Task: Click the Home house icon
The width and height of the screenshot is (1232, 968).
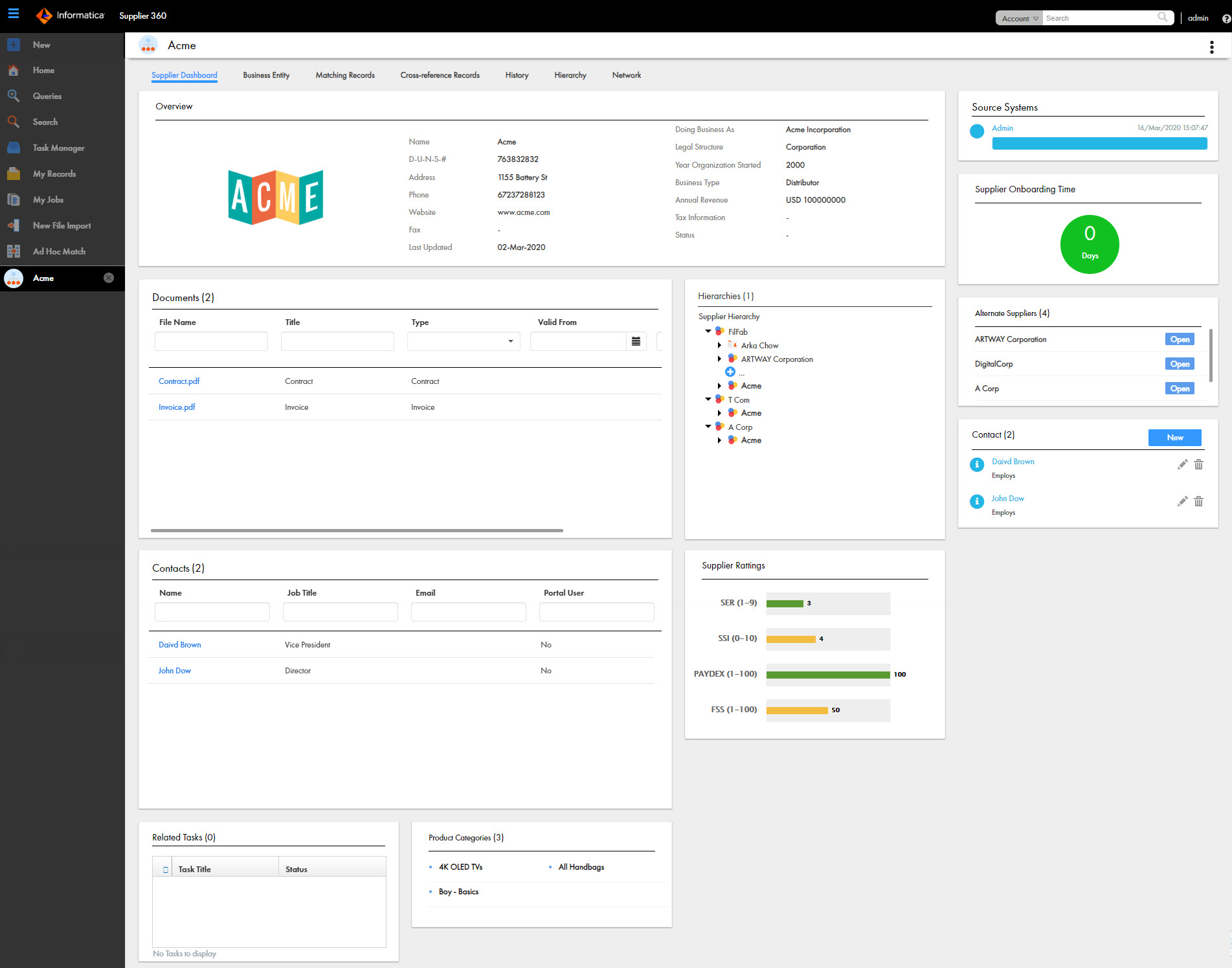Action: [x=14, y=70]
